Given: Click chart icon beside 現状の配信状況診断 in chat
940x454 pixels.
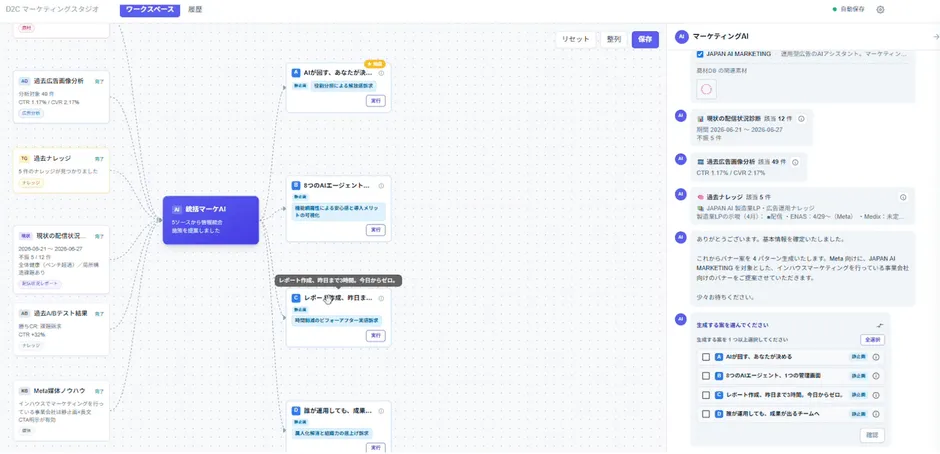Looking at the screenshot, I should tap(700, 119).
